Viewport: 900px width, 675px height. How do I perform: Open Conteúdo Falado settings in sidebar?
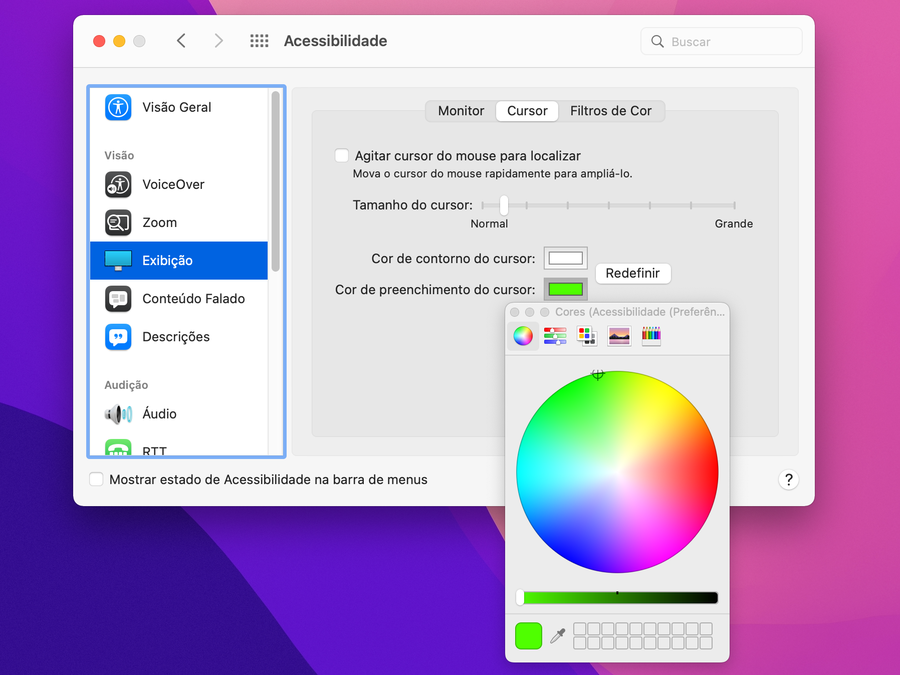(192, 299)
